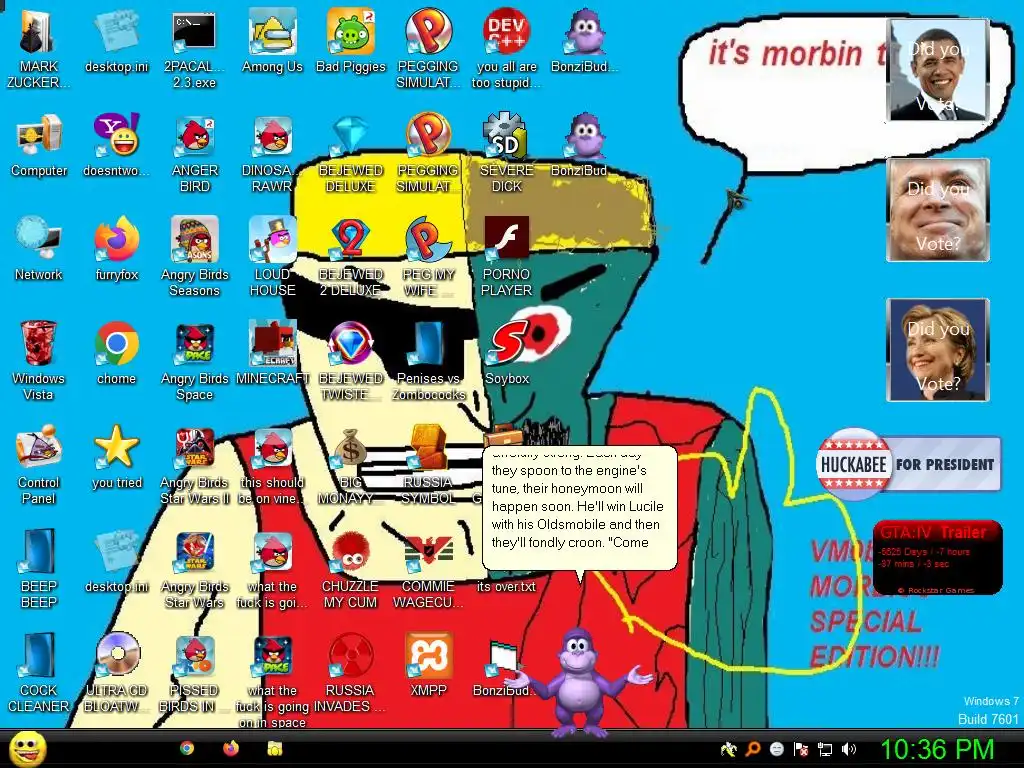Open the Action Center flag tray icon

pos(801,749)
